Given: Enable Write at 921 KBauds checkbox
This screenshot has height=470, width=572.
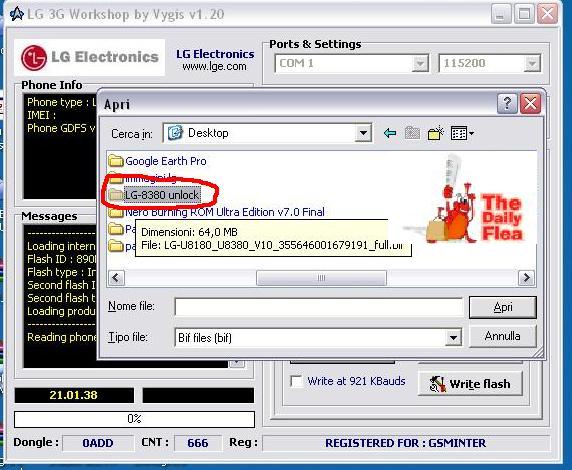Looking at the screenshot, I should [x=296, y=381].
